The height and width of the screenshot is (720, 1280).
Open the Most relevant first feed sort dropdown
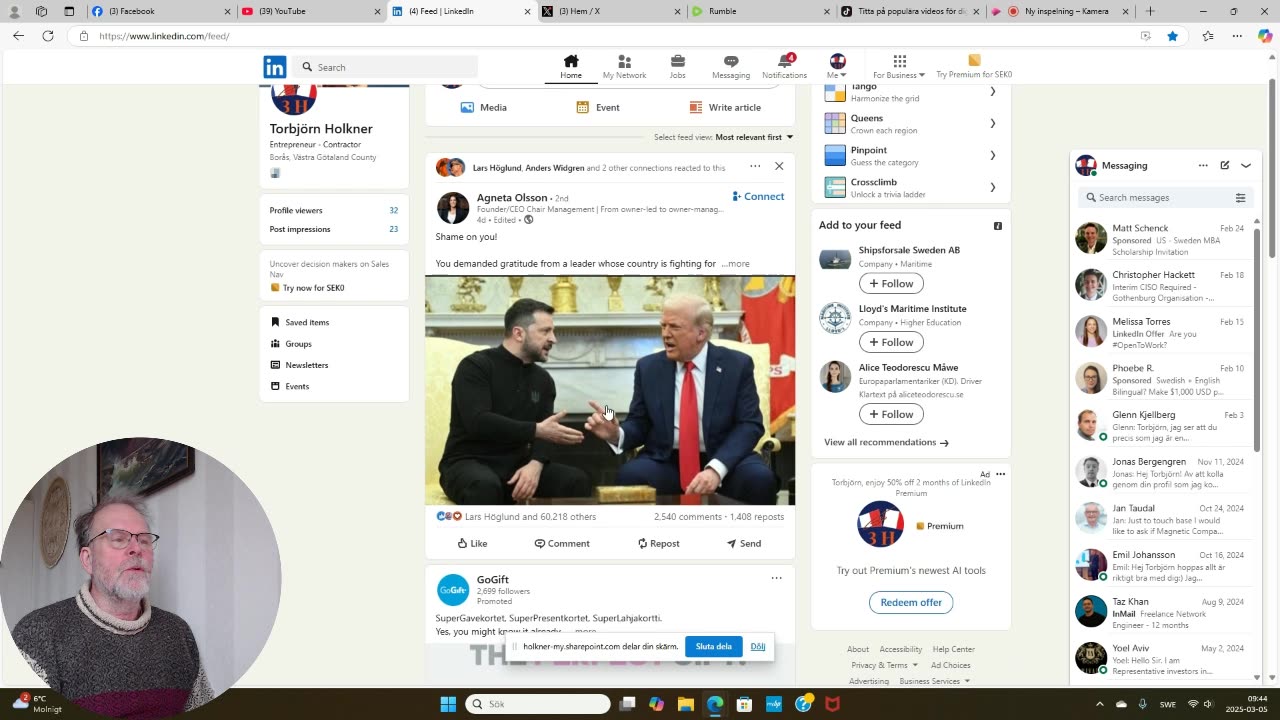(754, 137)
